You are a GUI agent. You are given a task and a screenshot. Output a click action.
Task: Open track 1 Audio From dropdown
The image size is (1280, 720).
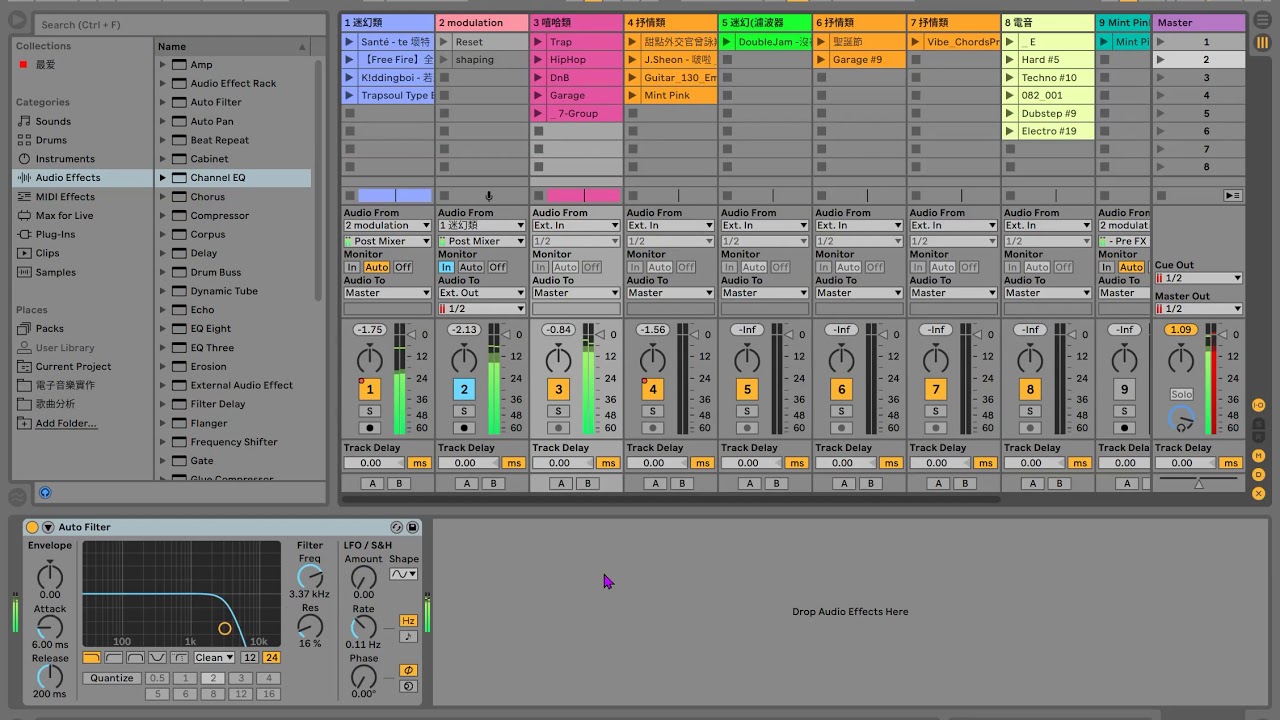tap(387, 226)
